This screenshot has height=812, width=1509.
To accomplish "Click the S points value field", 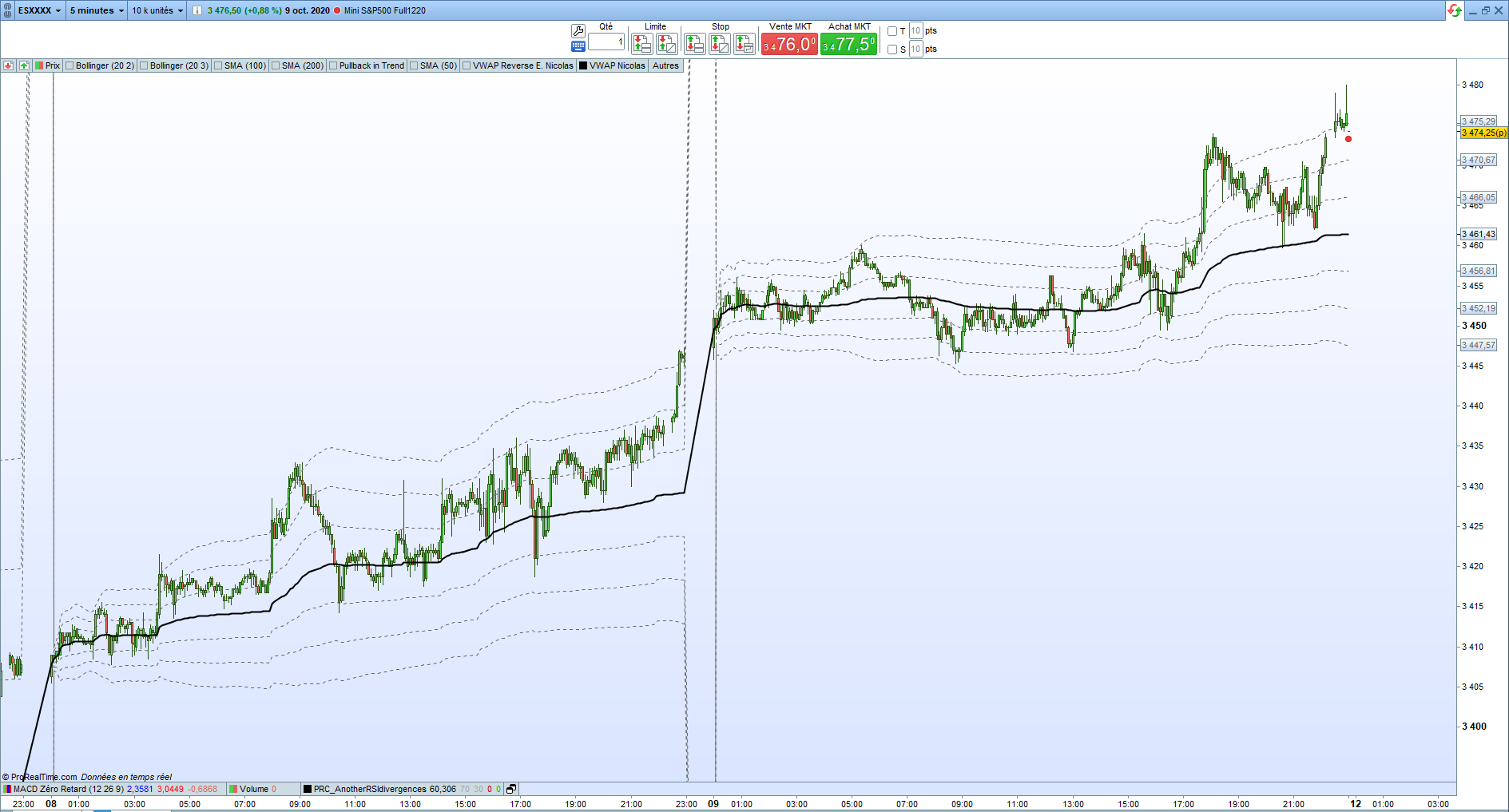I will coord(916,50).
